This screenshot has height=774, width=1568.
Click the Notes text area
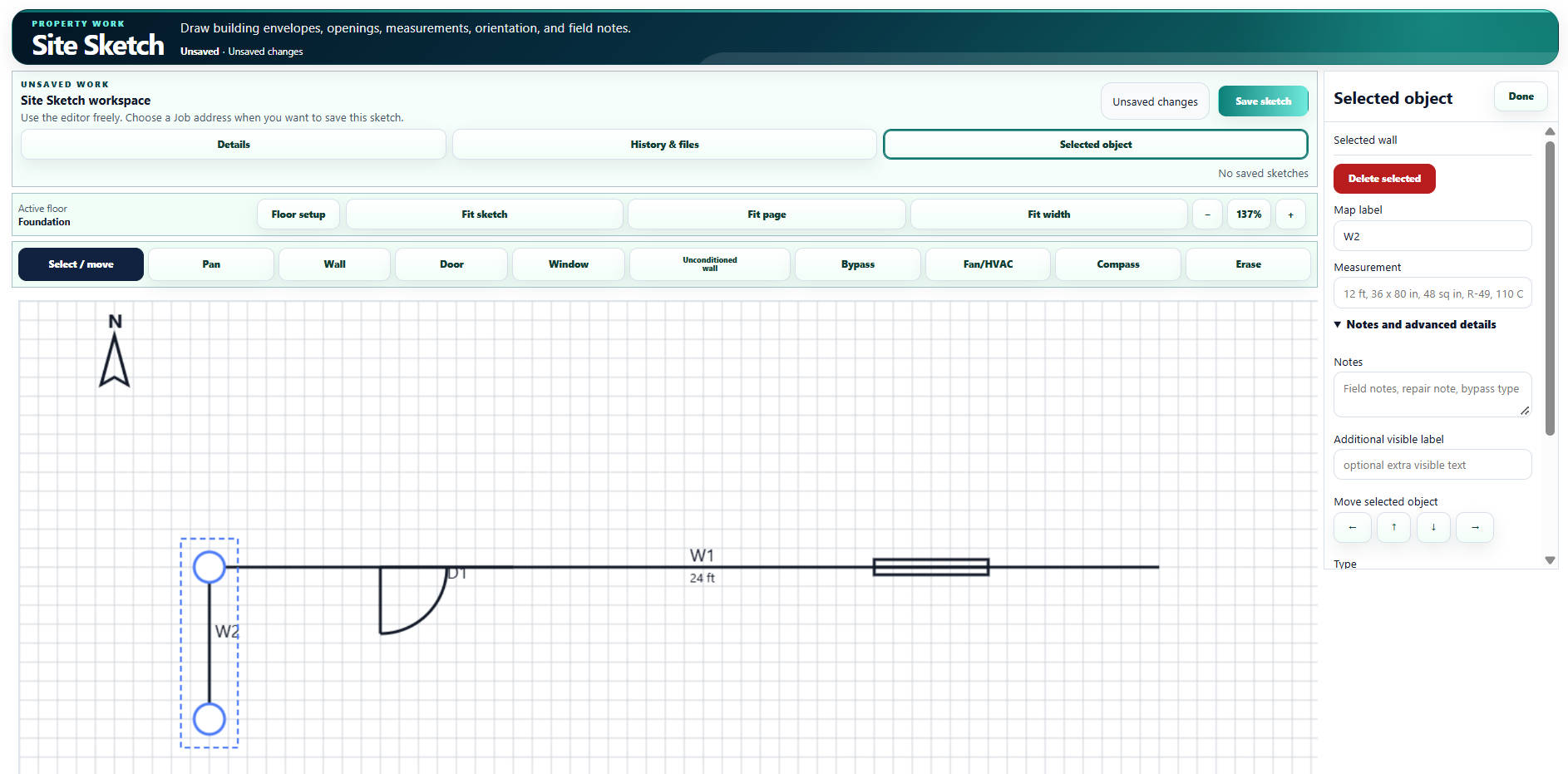[x=1432, y=394]
